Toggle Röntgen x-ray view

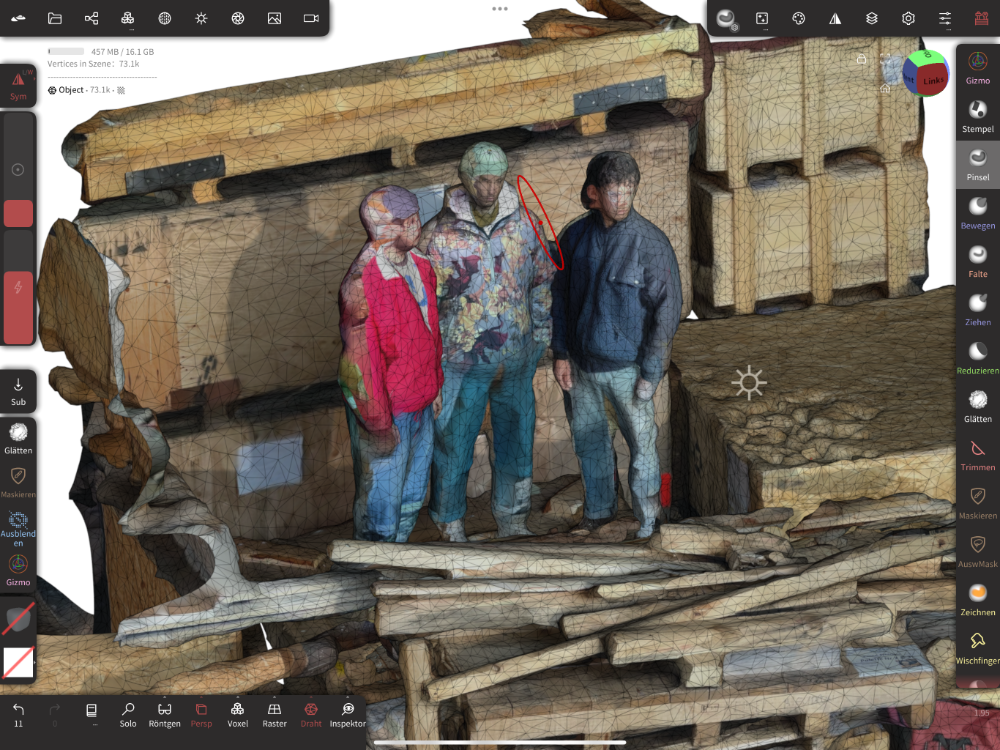click(x=164, y=714)
